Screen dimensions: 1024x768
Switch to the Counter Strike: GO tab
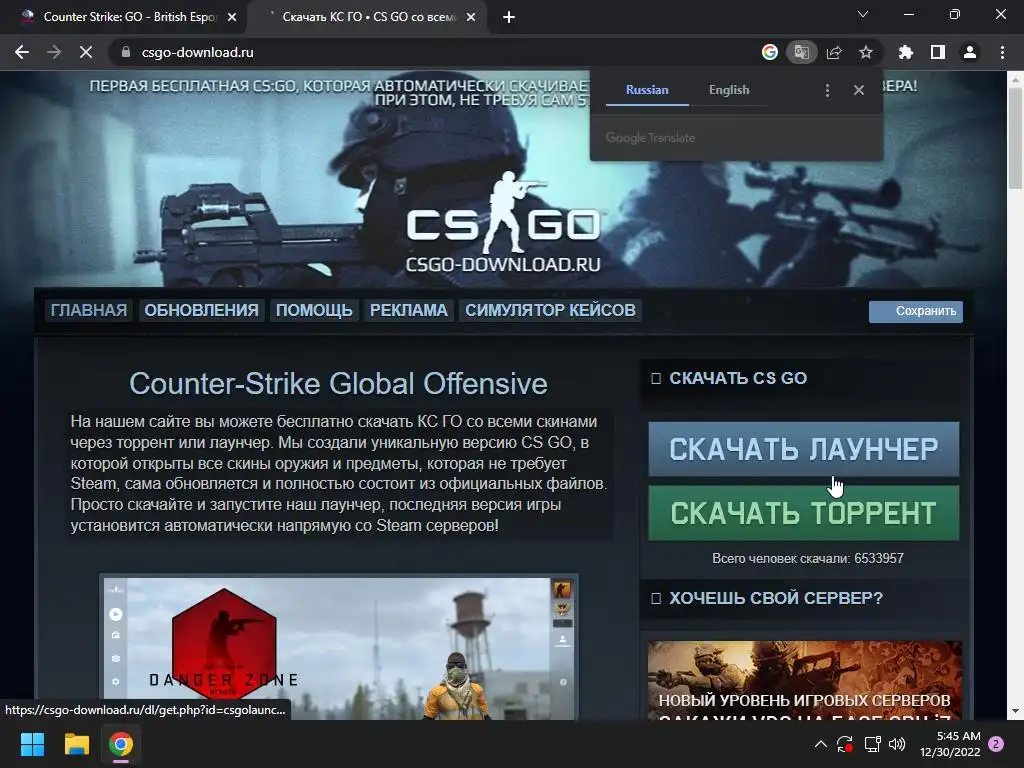[123, 17]
